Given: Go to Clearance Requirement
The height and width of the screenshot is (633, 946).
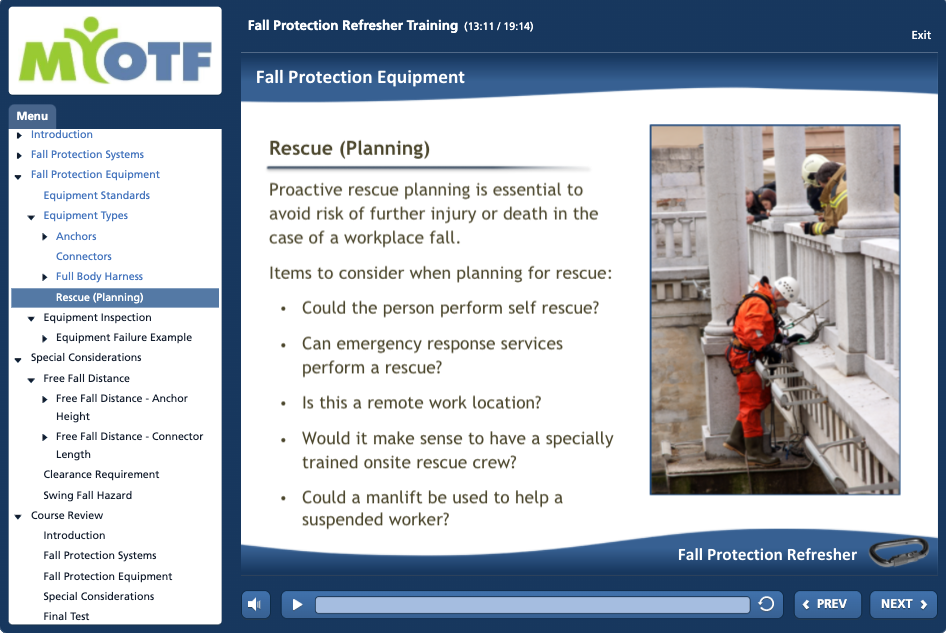Looking at the screenshot, I should click(x=101, y=474).
